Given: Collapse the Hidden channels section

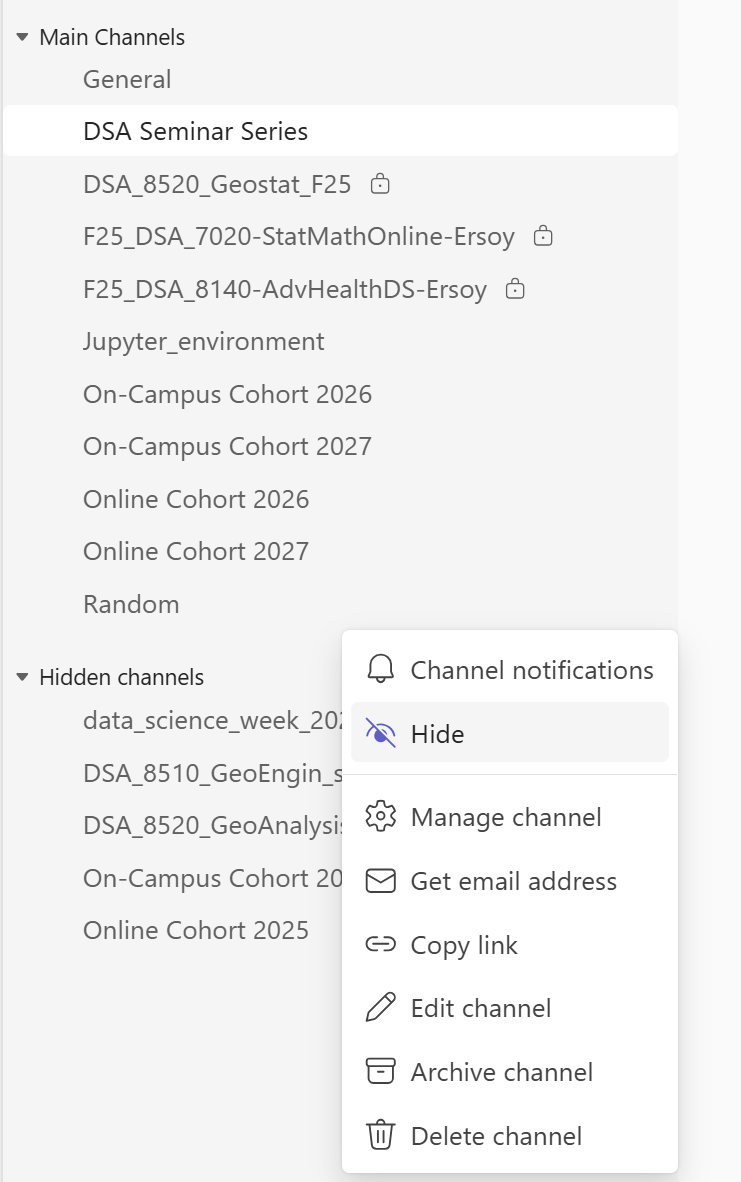Looking at the screenshot, I should (x=23, y=677).
